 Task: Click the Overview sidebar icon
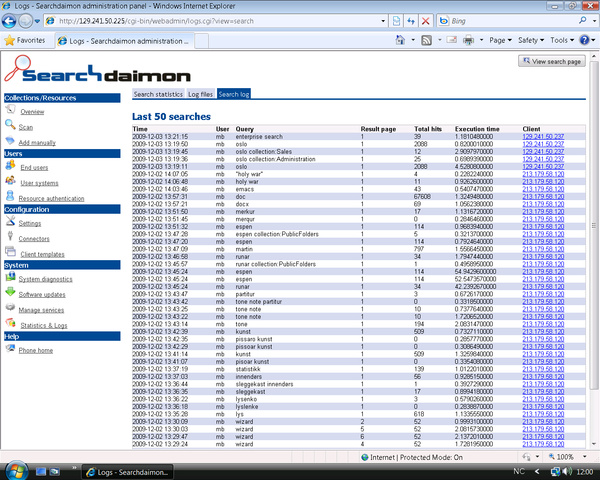coord(11,110)
